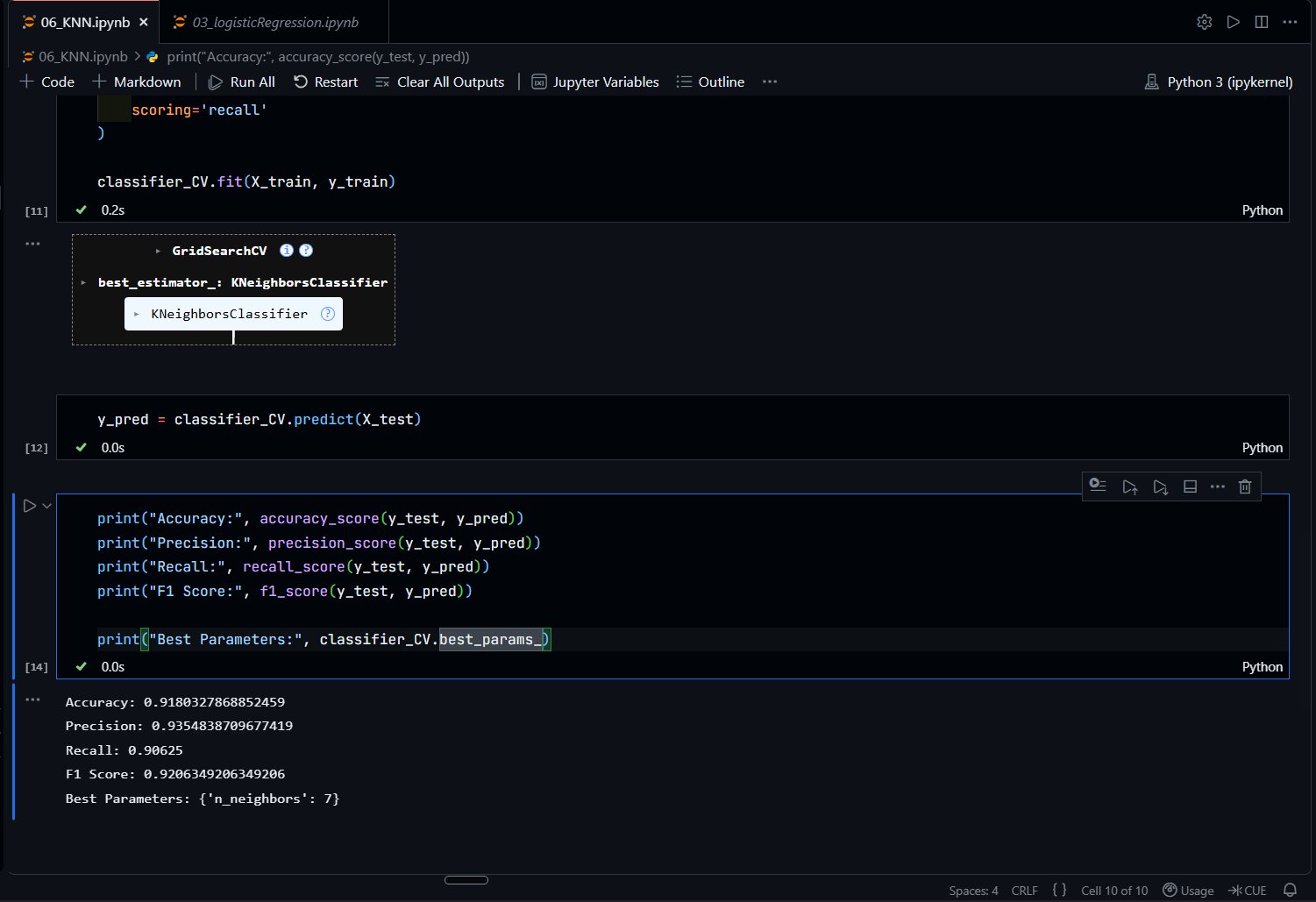Open notebook settings gear icon
Image resolution: width=1316 pixels, height=902 pixels.
(1204, 22)
